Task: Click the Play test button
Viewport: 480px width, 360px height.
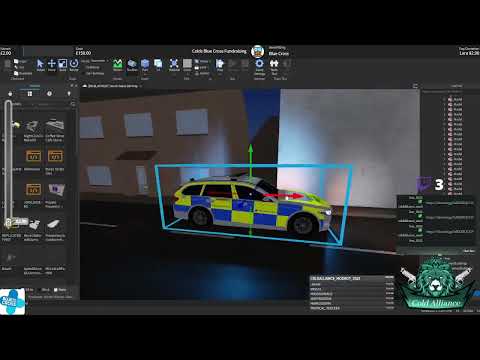Action: (220, 65)
